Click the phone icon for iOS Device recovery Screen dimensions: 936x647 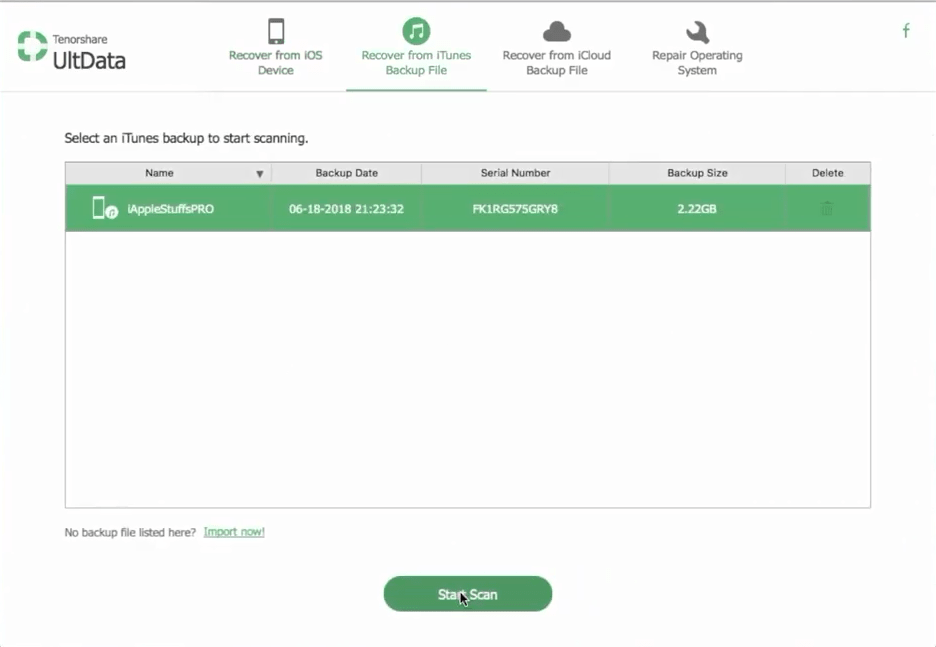(x=276, y=30)
